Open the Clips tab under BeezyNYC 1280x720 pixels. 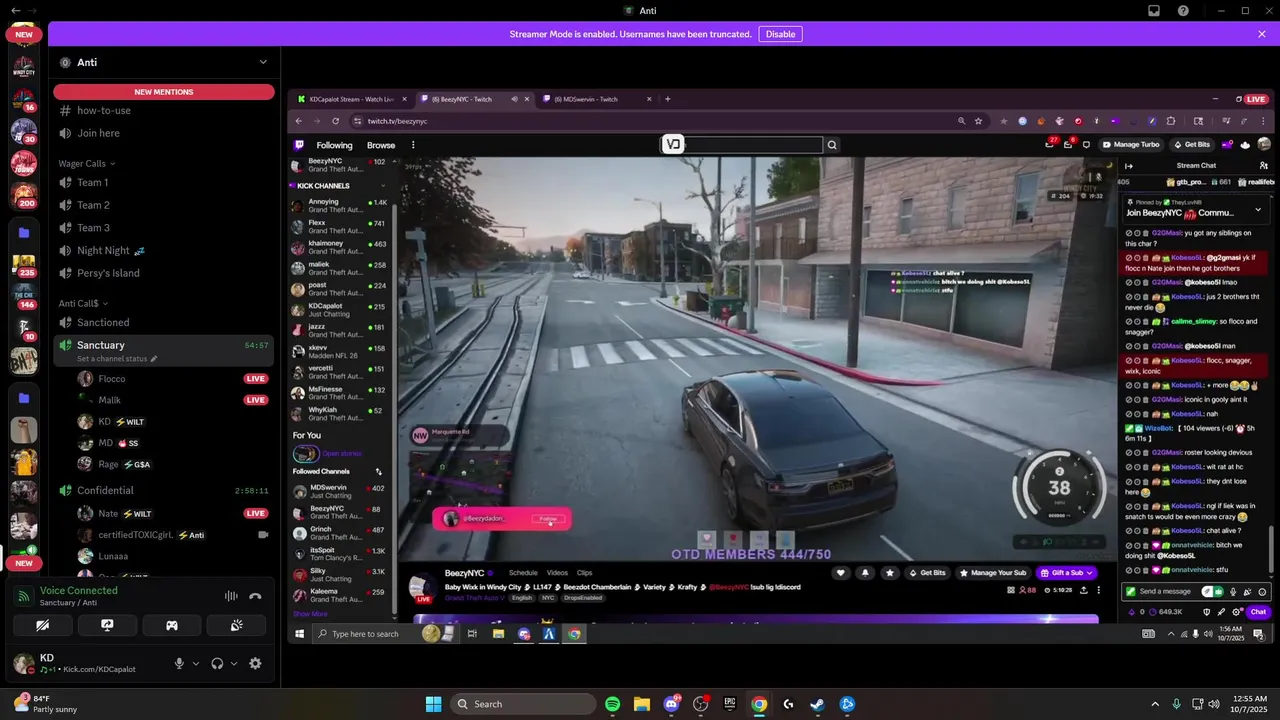tap(584, 573)
